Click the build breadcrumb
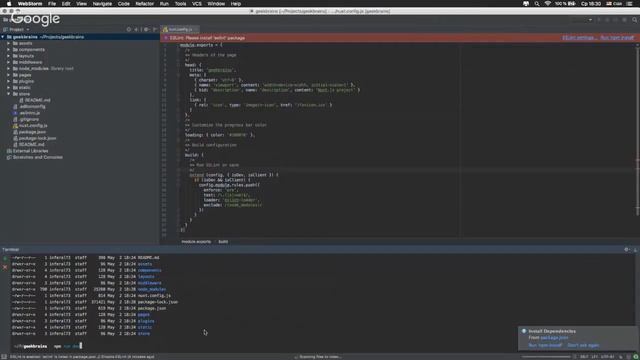Viewport: 640px width, 360px height. click(x=223, y=242)
